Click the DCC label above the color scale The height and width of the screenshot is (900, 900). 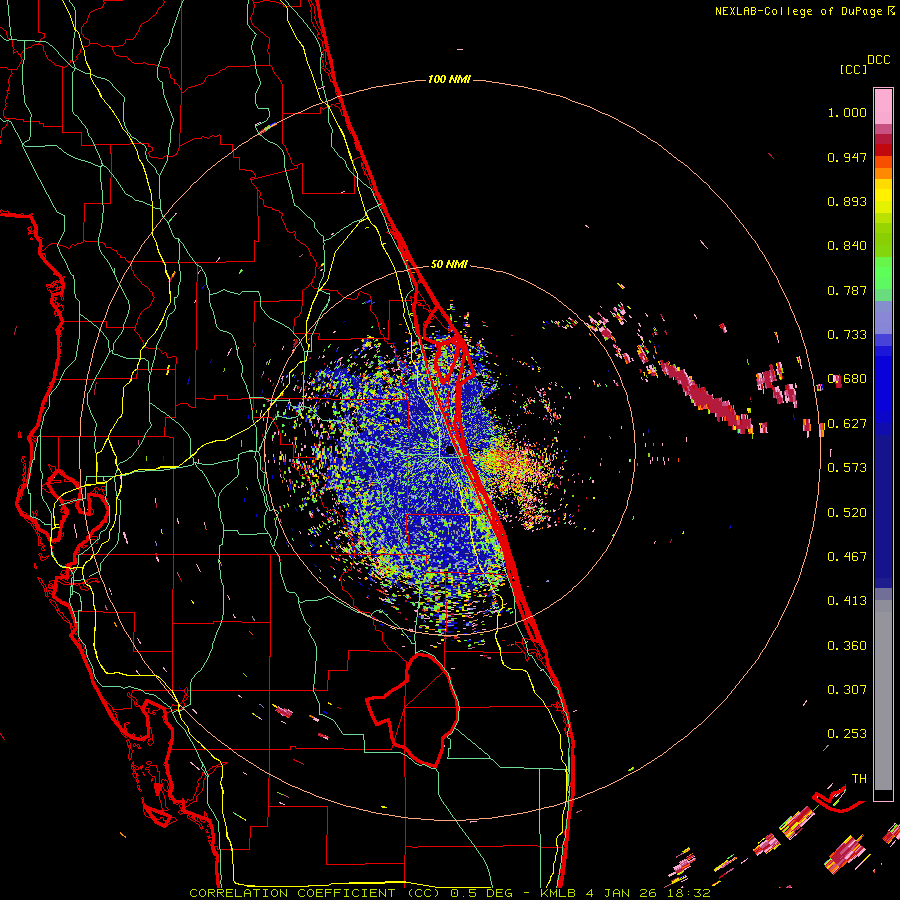tap(878, 60)
